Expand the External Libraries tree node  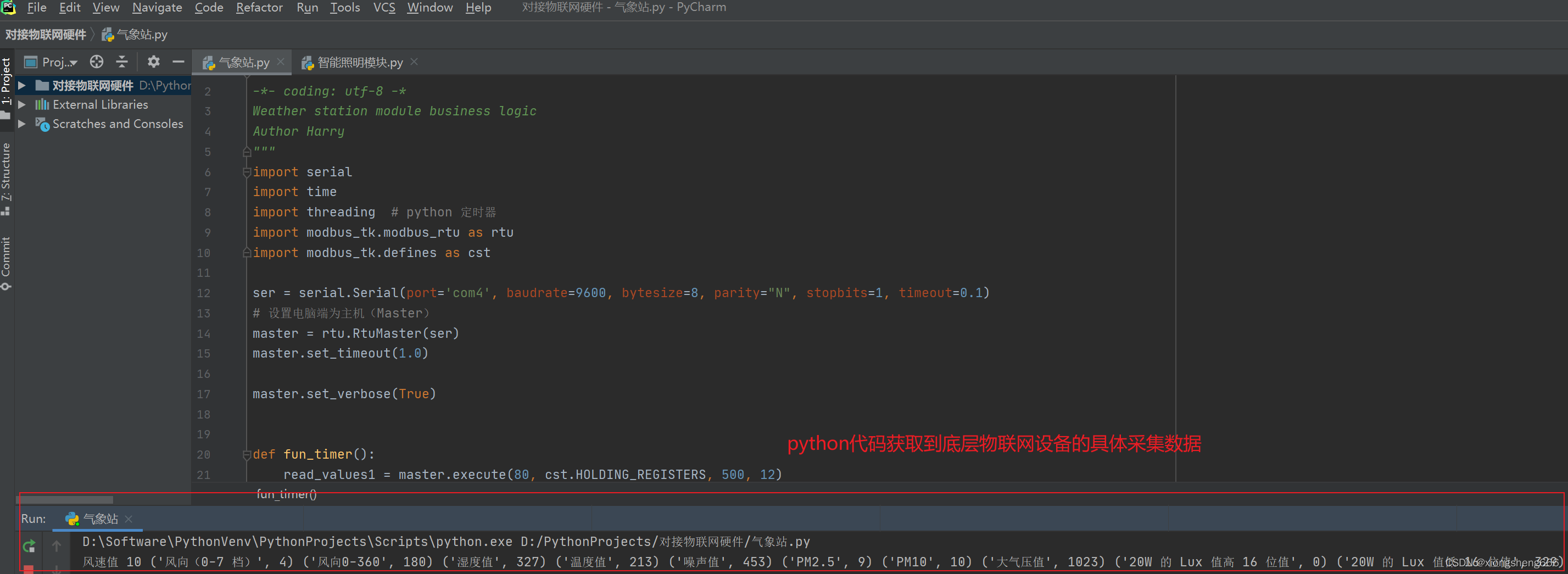(22, 105)
